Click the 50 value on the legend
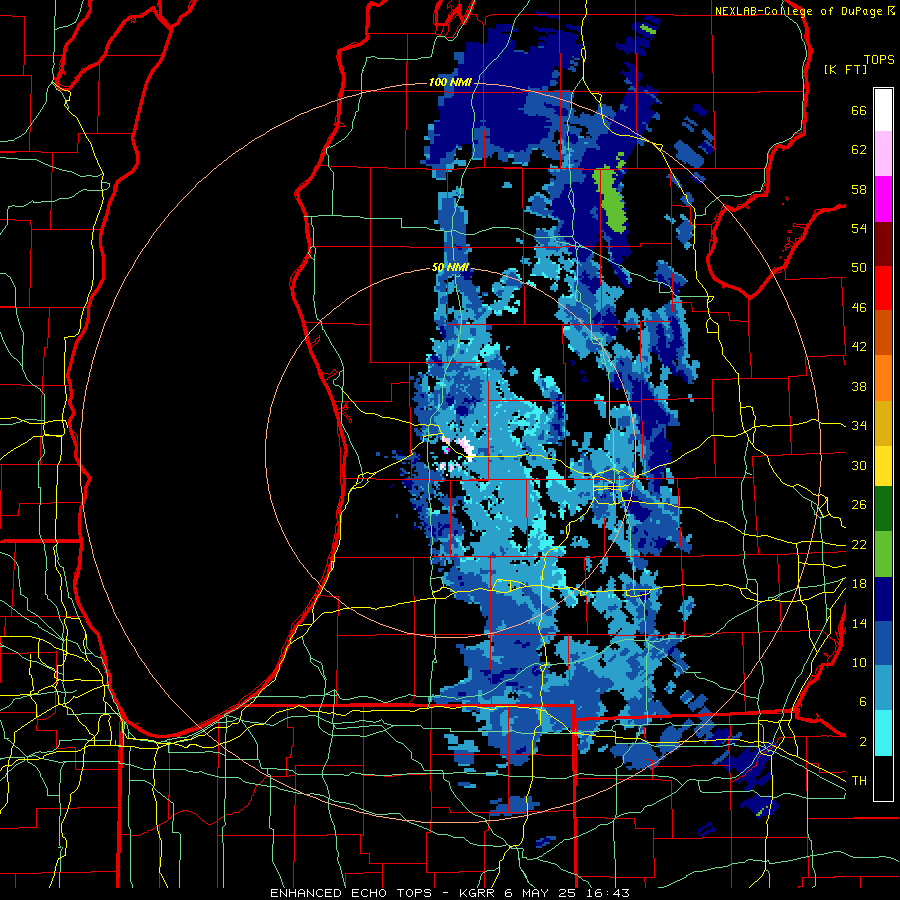Viewport: 900px width, 900px height. pos(859,268)
